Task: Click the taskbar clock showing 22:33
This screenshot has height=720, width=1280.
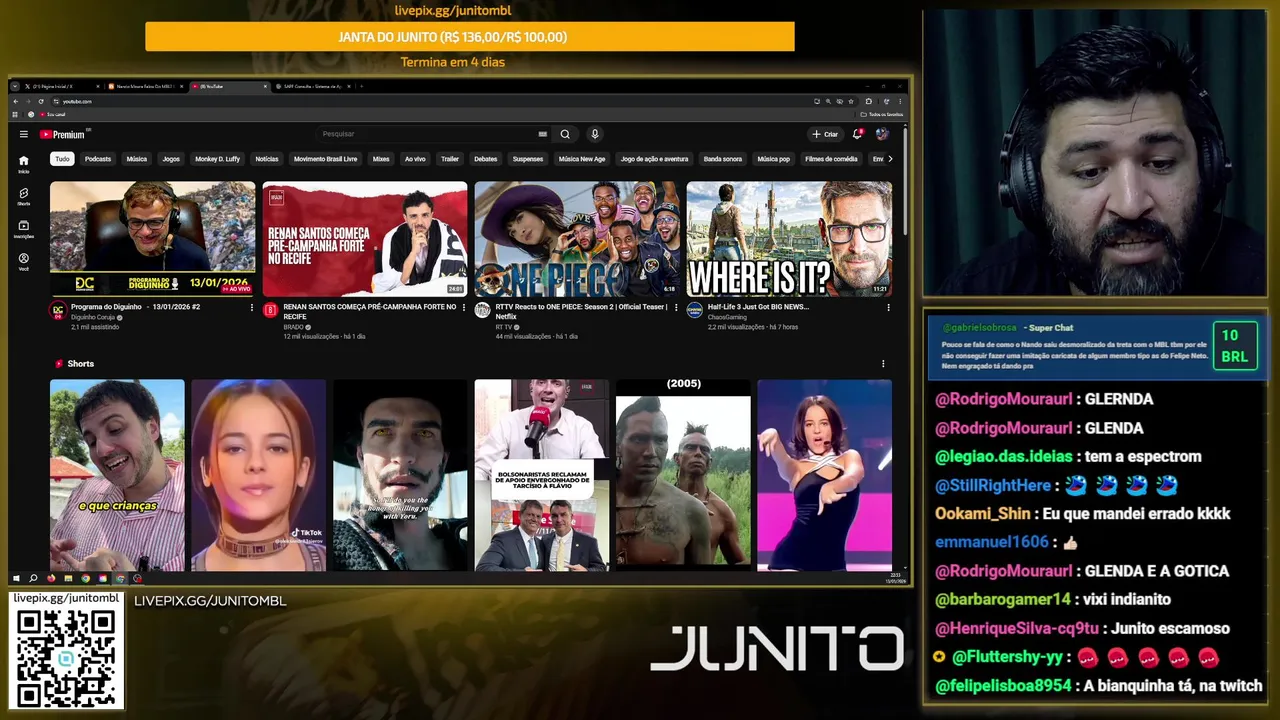Action: (x=895, y=578)
